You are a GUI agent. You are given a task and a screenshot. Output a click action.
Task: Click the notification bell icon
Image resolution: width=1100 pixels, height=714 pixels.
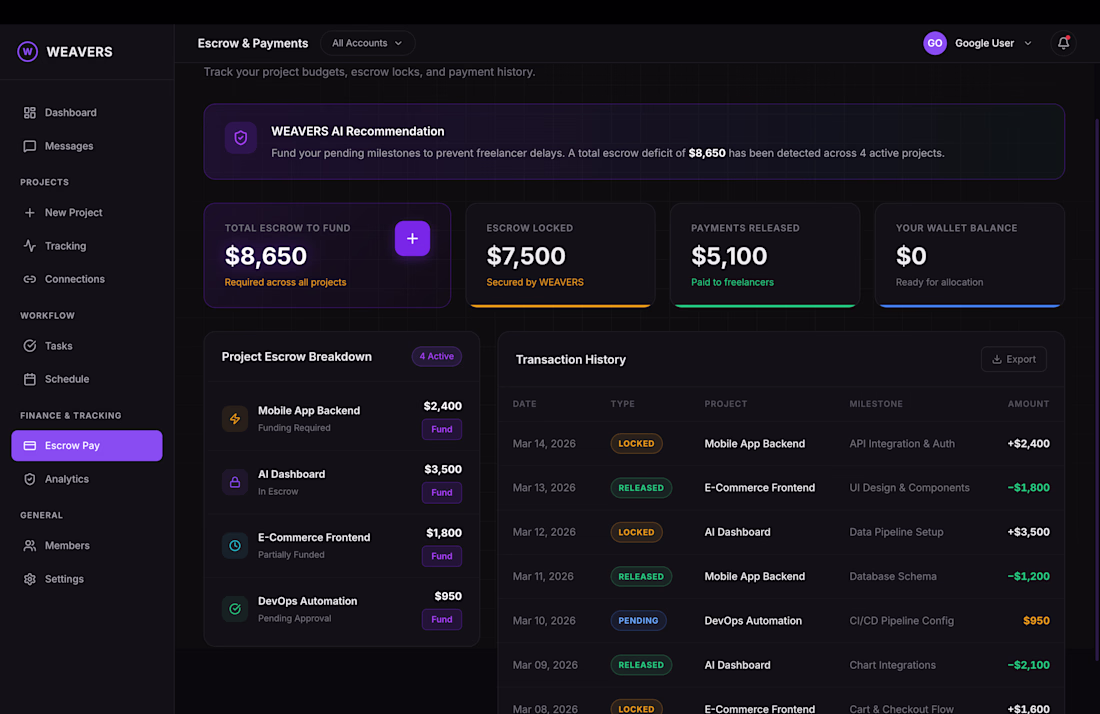click(x=1063, y=43)
